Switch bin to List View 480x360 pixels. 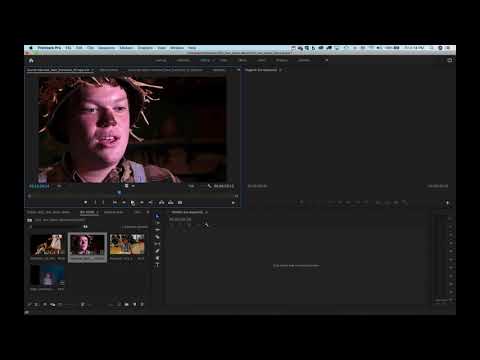coord(37,304)
